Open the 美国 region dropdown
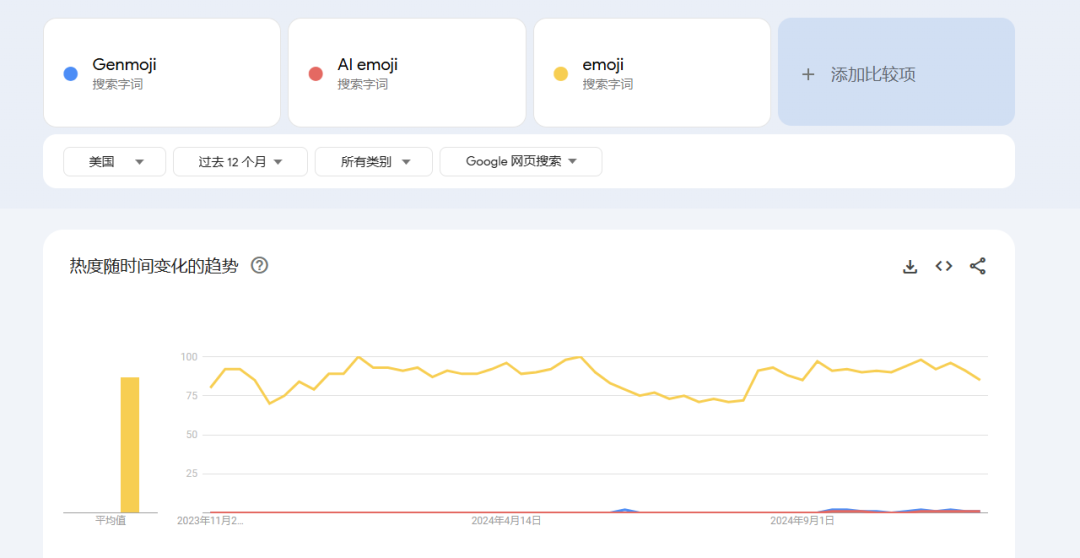This screenshot has height=558, width=1080. pyautogui.click(x=114, y=161)
